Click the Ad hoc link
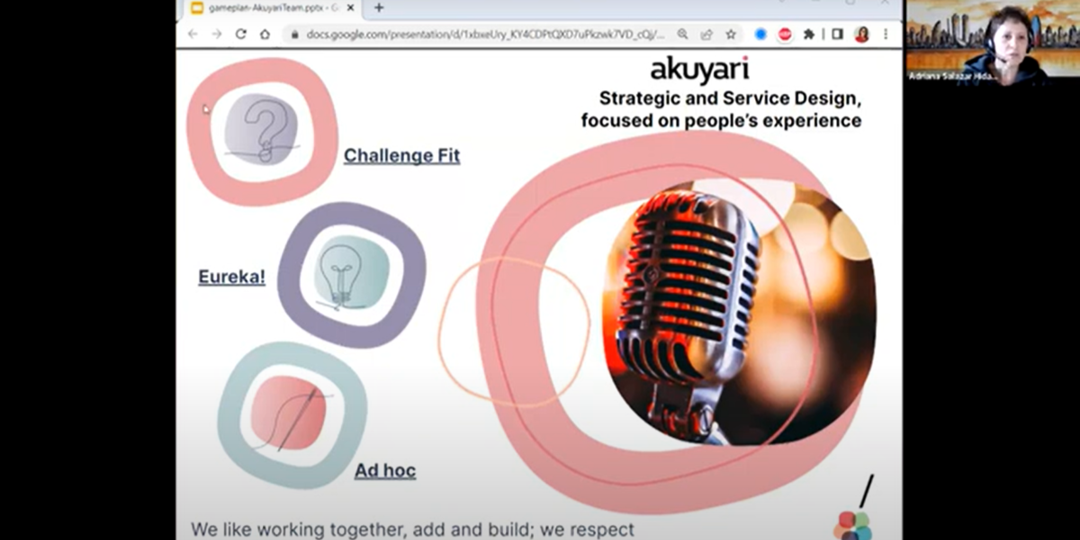Viewport: 1080px width, 540px height. tap(385, 471)
